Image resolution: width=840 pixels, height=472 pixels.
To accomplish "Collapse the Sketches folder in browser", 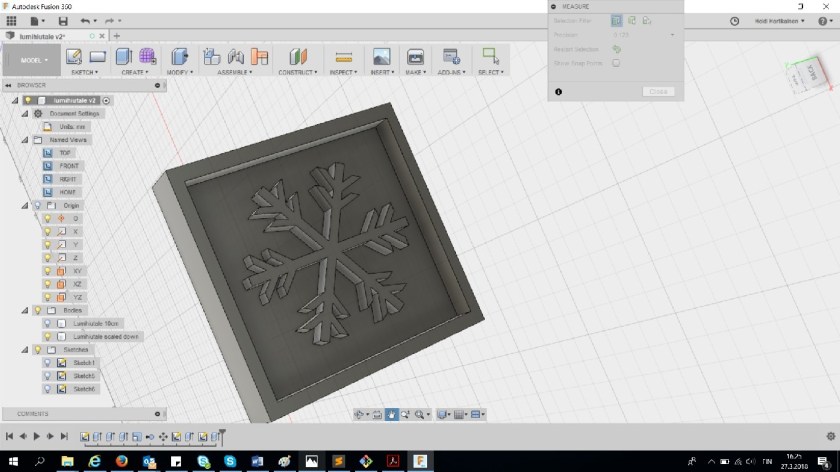I will [25, 349].
